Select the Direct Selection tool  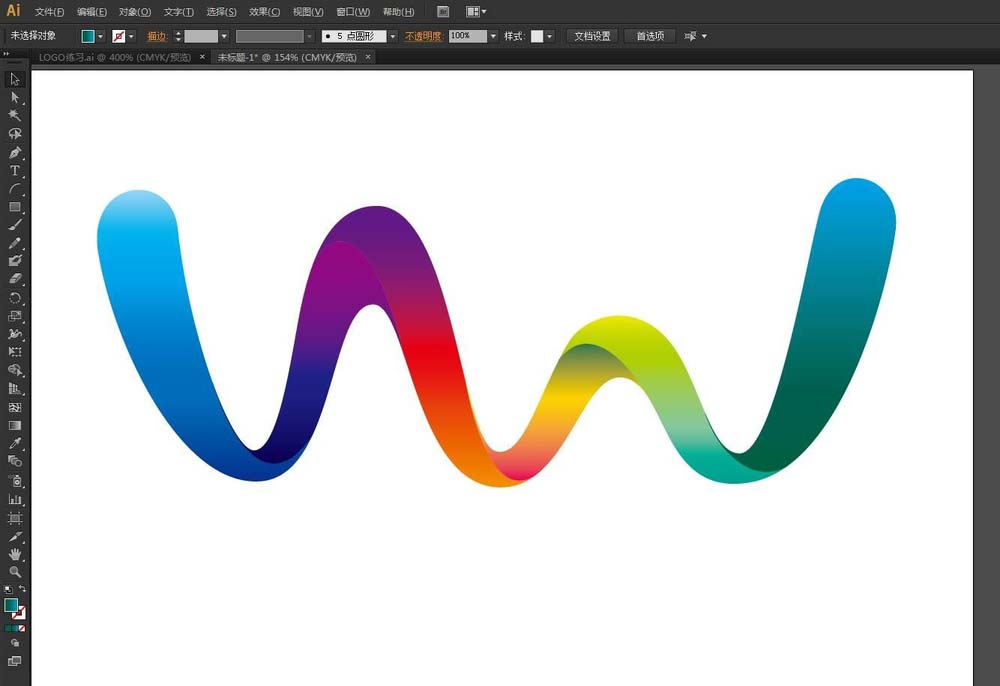15,98
